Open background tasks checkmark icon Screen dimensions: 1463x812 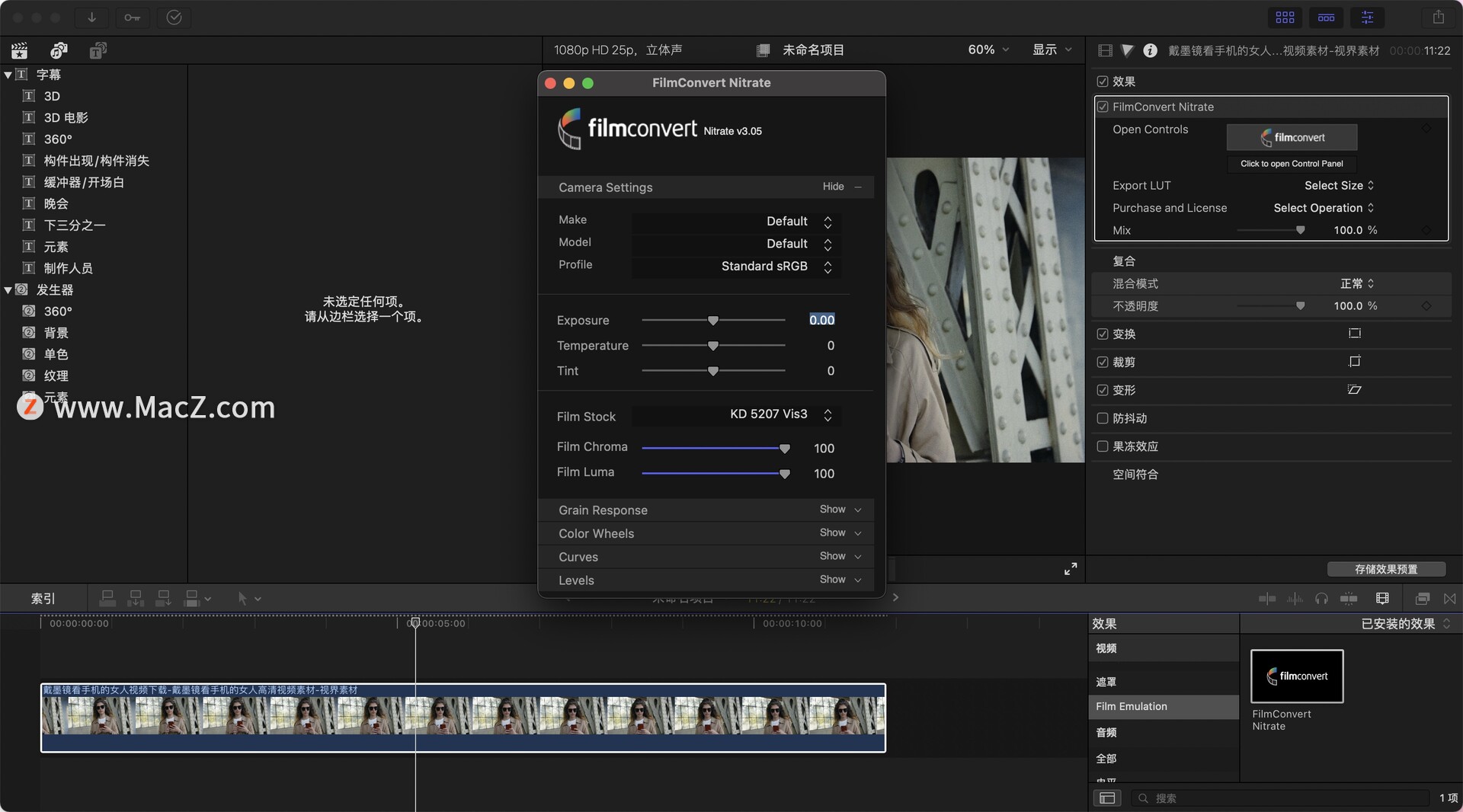[x=174, y=18]
